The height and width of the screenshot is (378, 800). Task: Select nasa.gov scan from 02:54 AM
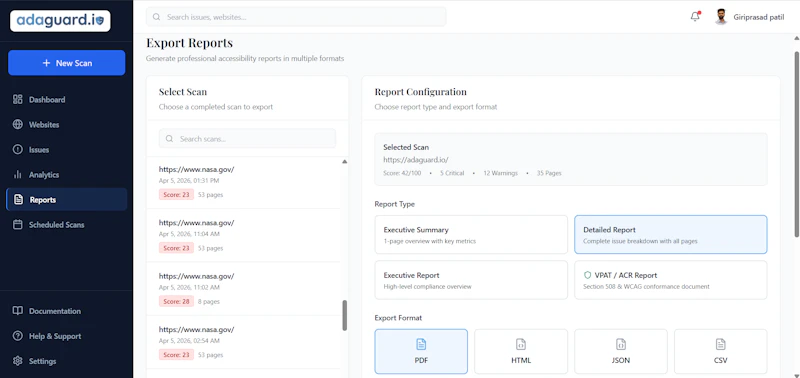tap(243, 342)
